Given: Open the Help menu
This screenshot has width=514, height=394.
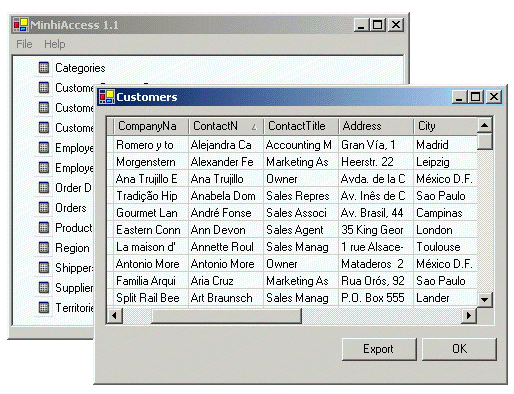Looking at the screenshot, I should tap(55, 44).
